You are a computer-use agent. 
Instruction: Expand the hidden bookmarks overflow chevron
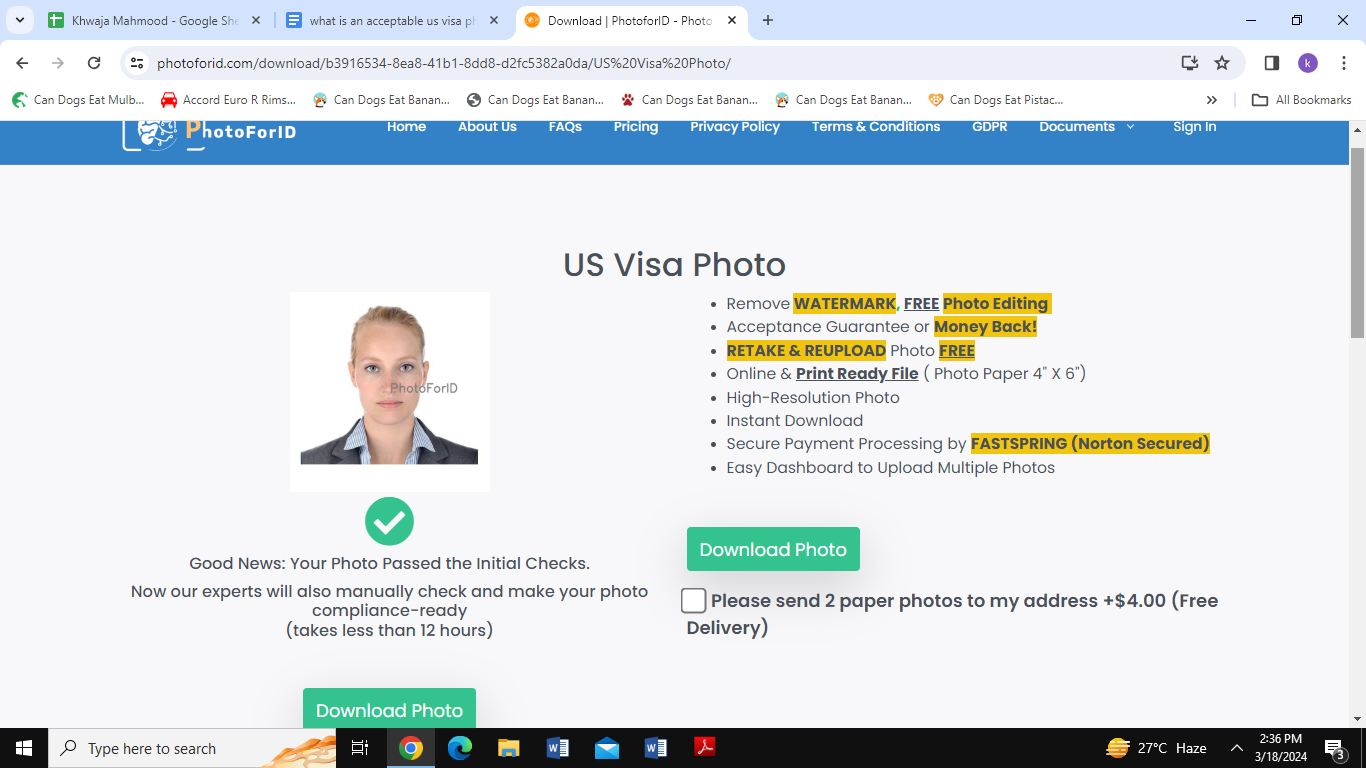1212,100
